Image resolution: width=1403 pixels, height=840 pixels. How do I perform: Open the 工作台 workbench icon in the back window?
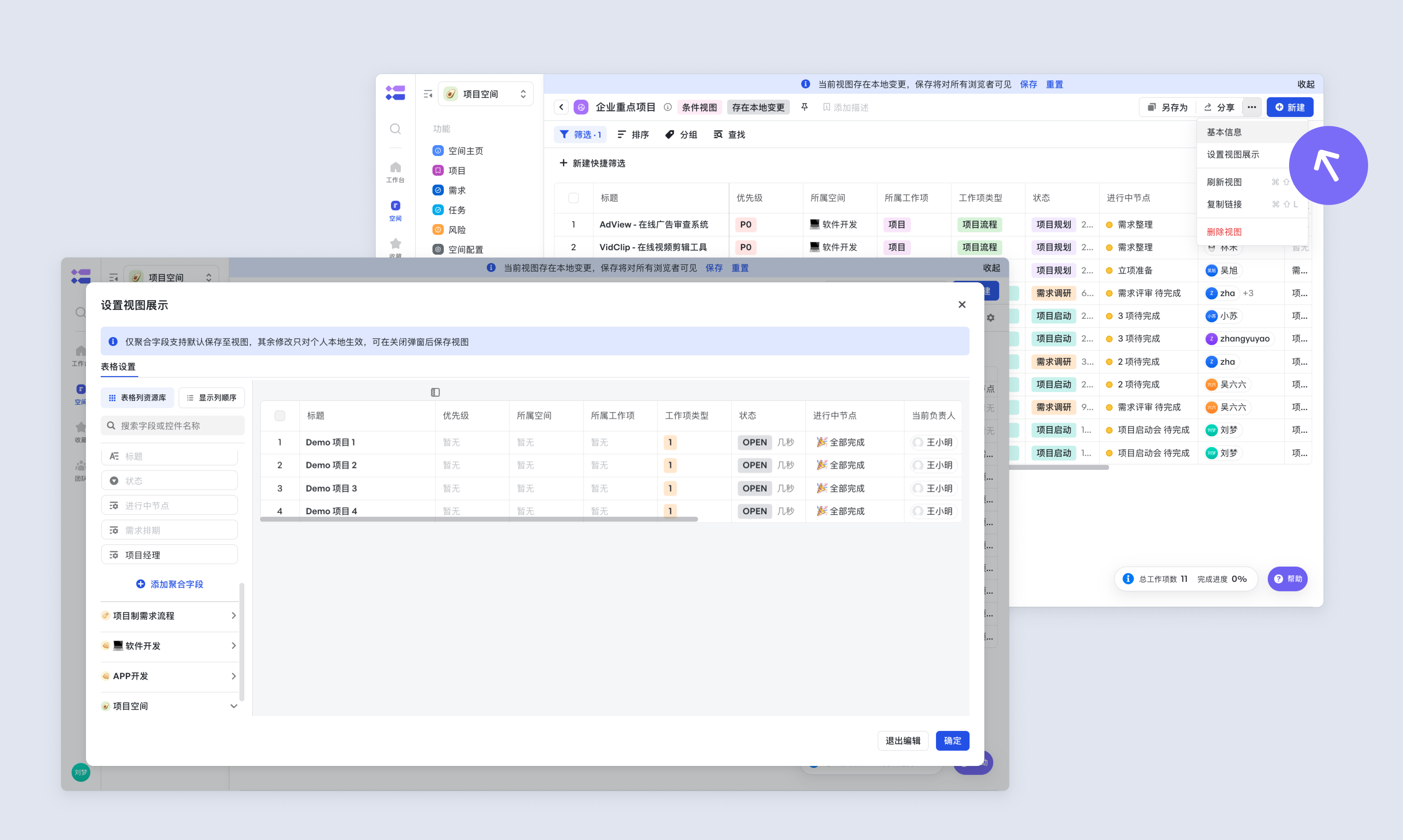point(395,172)
